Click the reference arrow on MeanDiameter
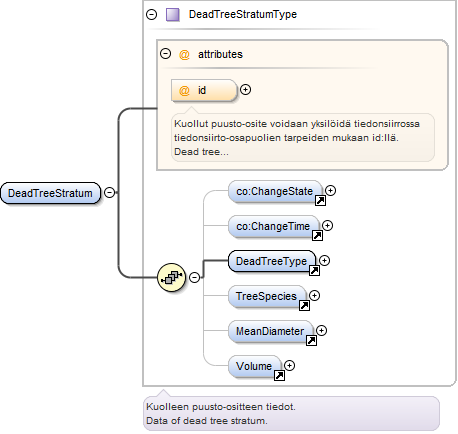This screenshot has height=434, width=458. [x=311, y=340]
